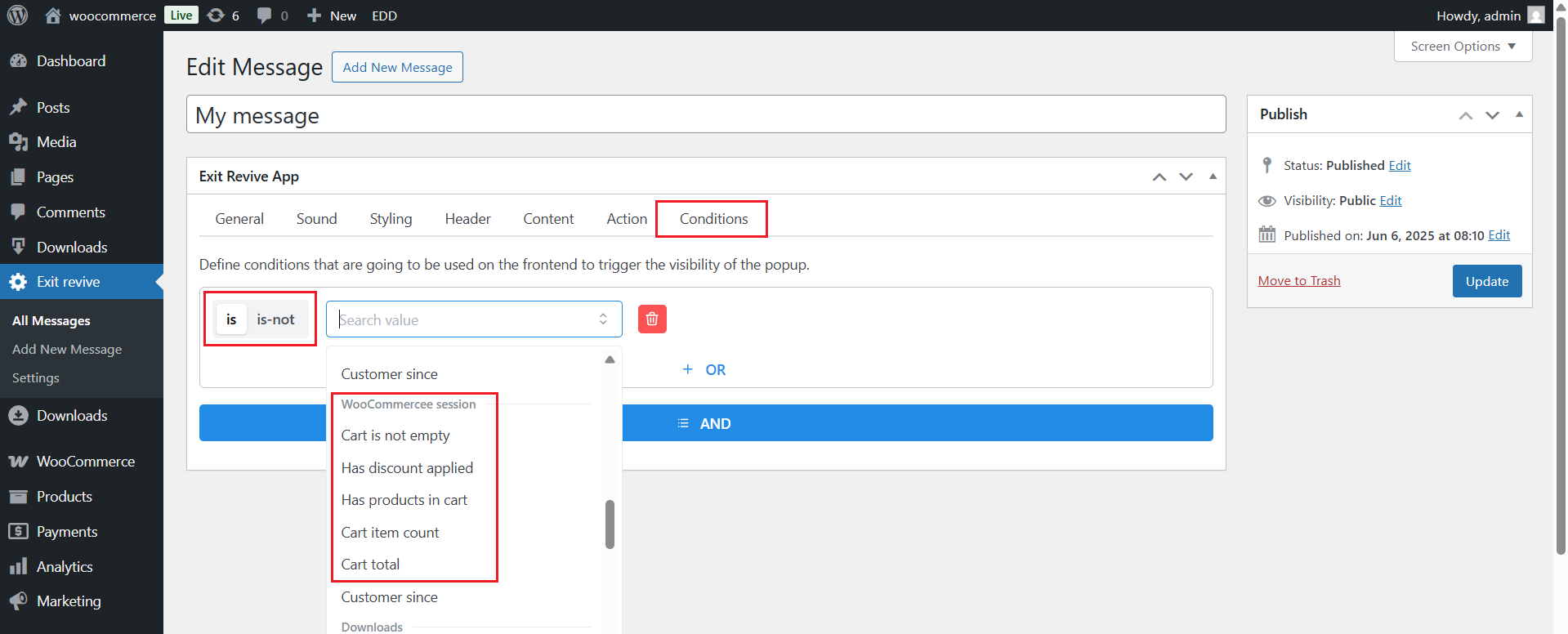Open the updates icon showing 6
This screenshot has height=634, width=1568.
pos(222,16)
